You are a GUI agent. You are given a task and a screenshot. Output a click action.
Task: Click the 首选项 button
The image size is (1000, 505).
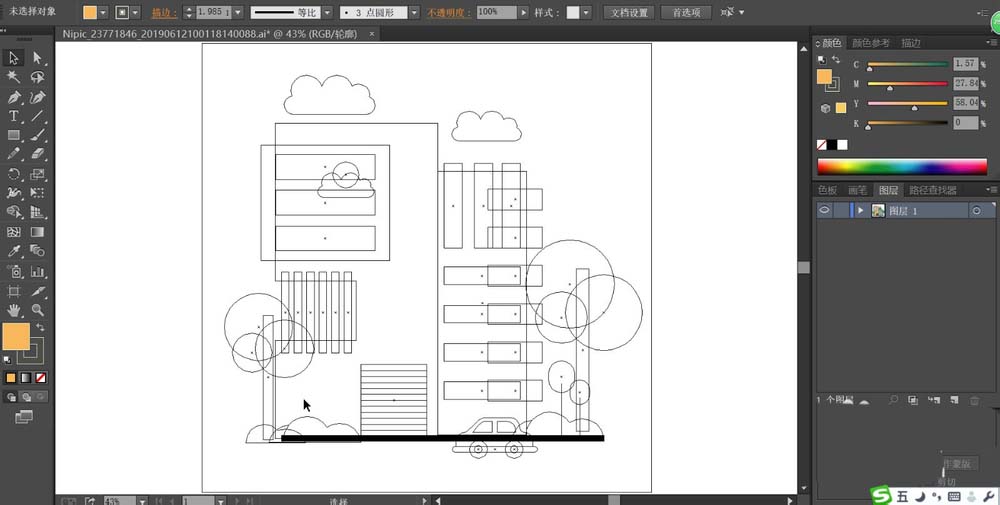[686, 12]
